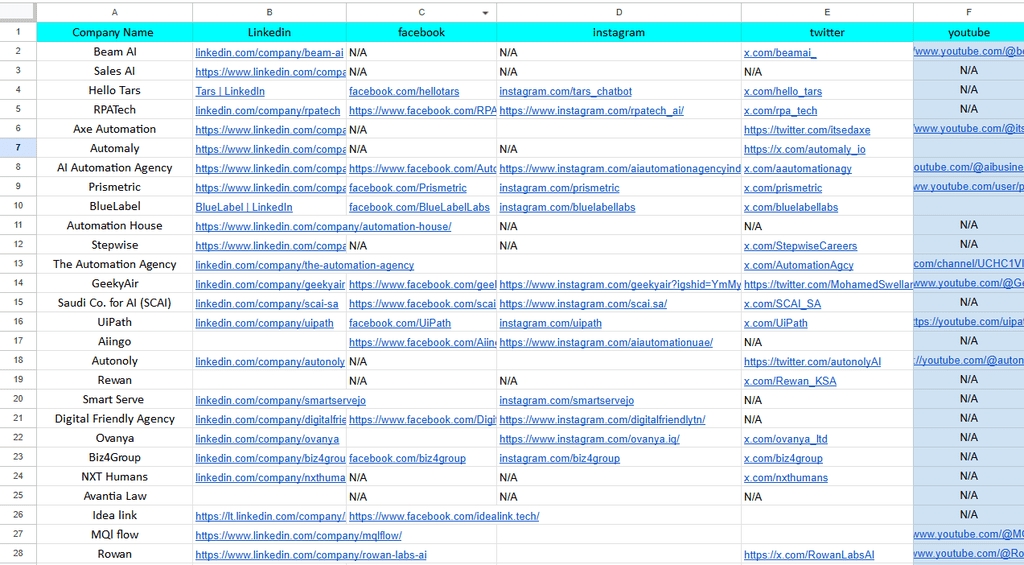Select the 'GeekyAir' company cell
The image size is (1024, 565).
point(114,283)
